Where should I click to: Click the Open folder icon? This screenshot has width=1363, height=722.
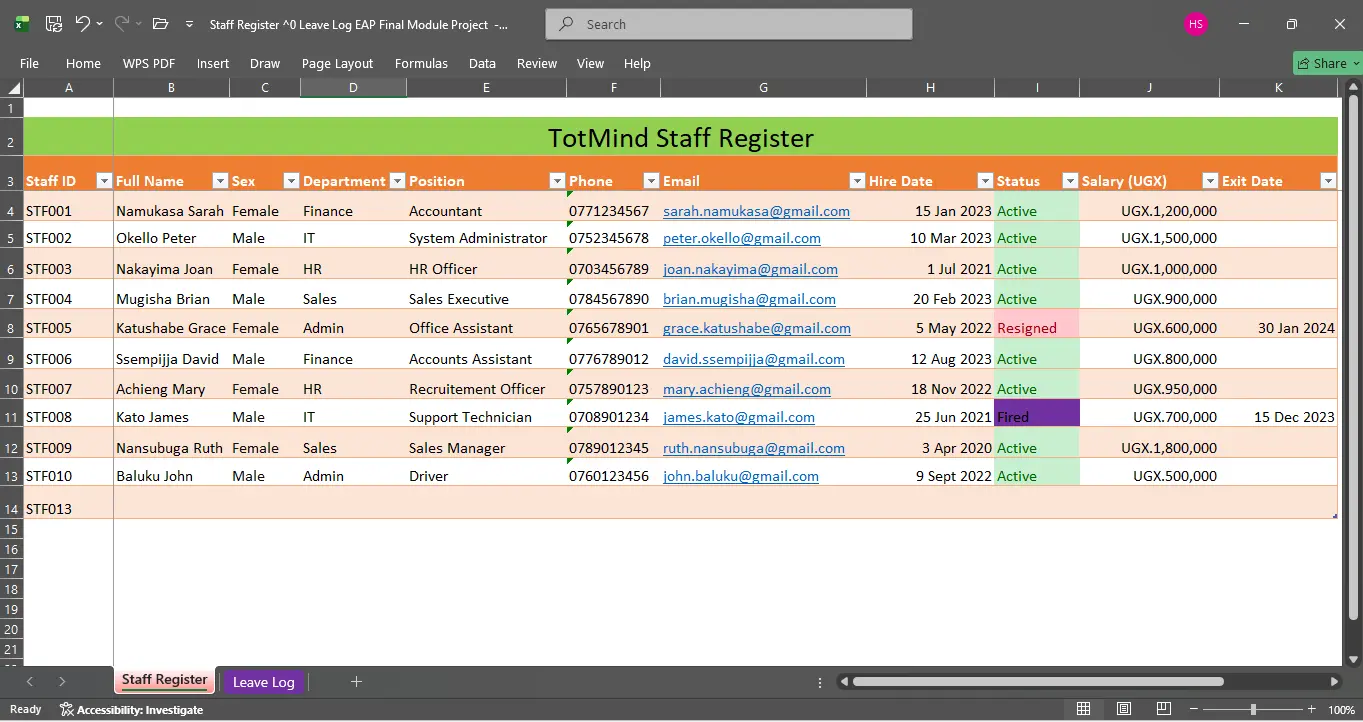click(x=160, y=24)
